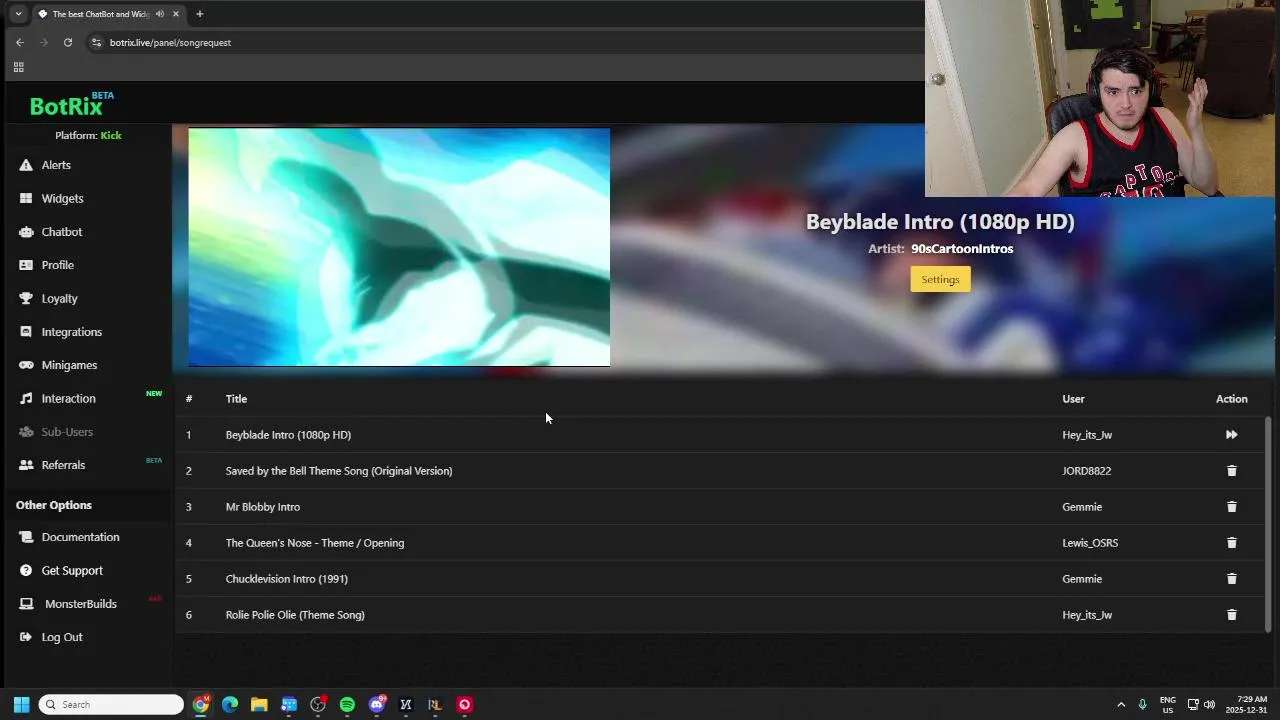Click the Beyblade video thumbnail player

click(399, 247)
